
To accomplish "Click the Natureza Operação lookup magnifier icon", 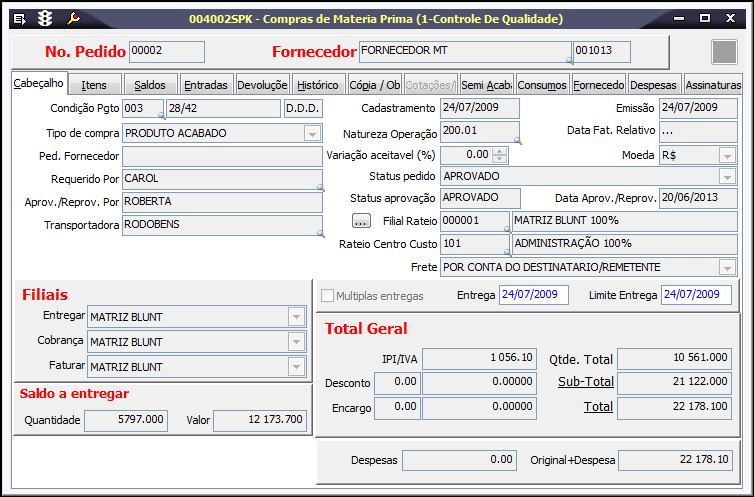I will 517,140.
